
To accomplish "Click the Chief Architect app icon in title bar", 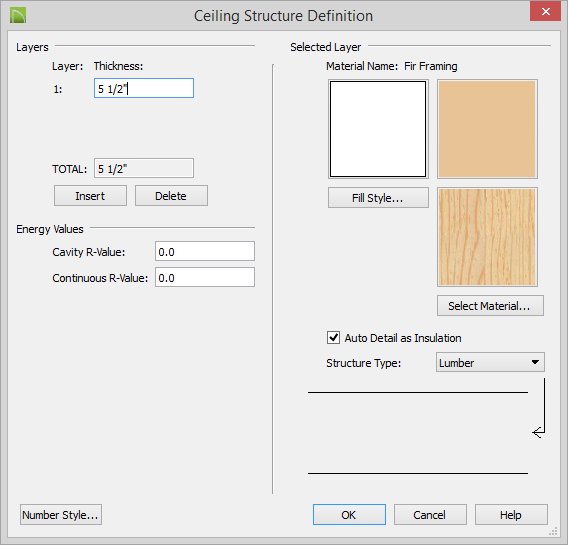I will pos(18,16).
